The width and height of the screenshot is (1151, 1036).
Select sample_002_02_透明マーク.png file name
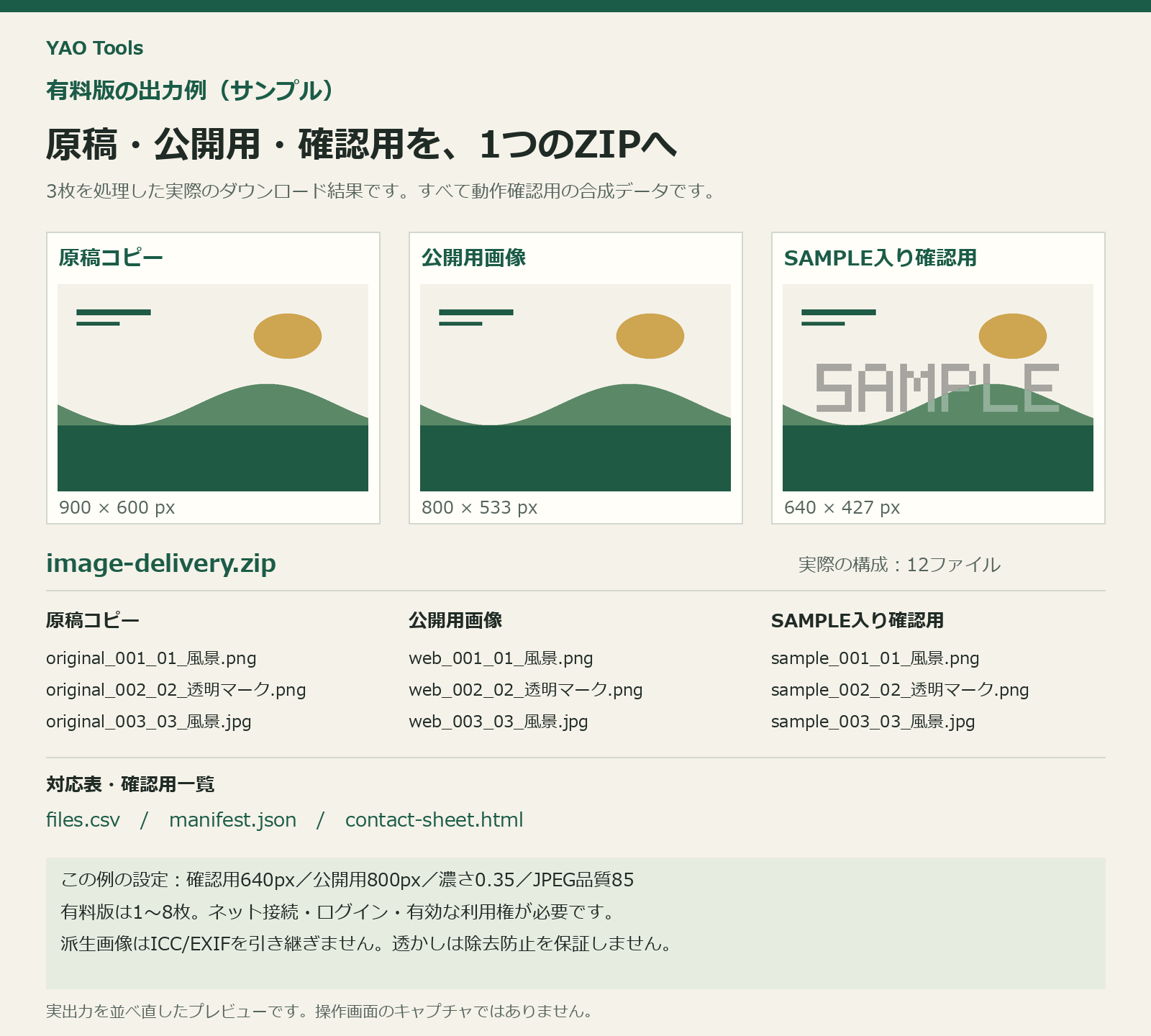[900, 690]
